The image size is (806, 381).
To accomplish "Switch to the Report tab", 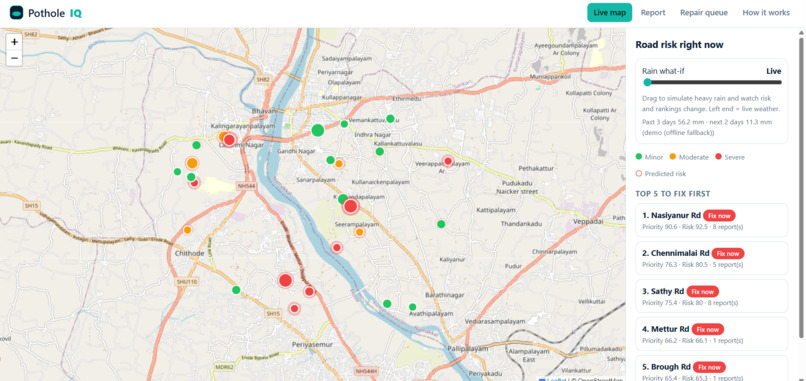I will 653,12.
